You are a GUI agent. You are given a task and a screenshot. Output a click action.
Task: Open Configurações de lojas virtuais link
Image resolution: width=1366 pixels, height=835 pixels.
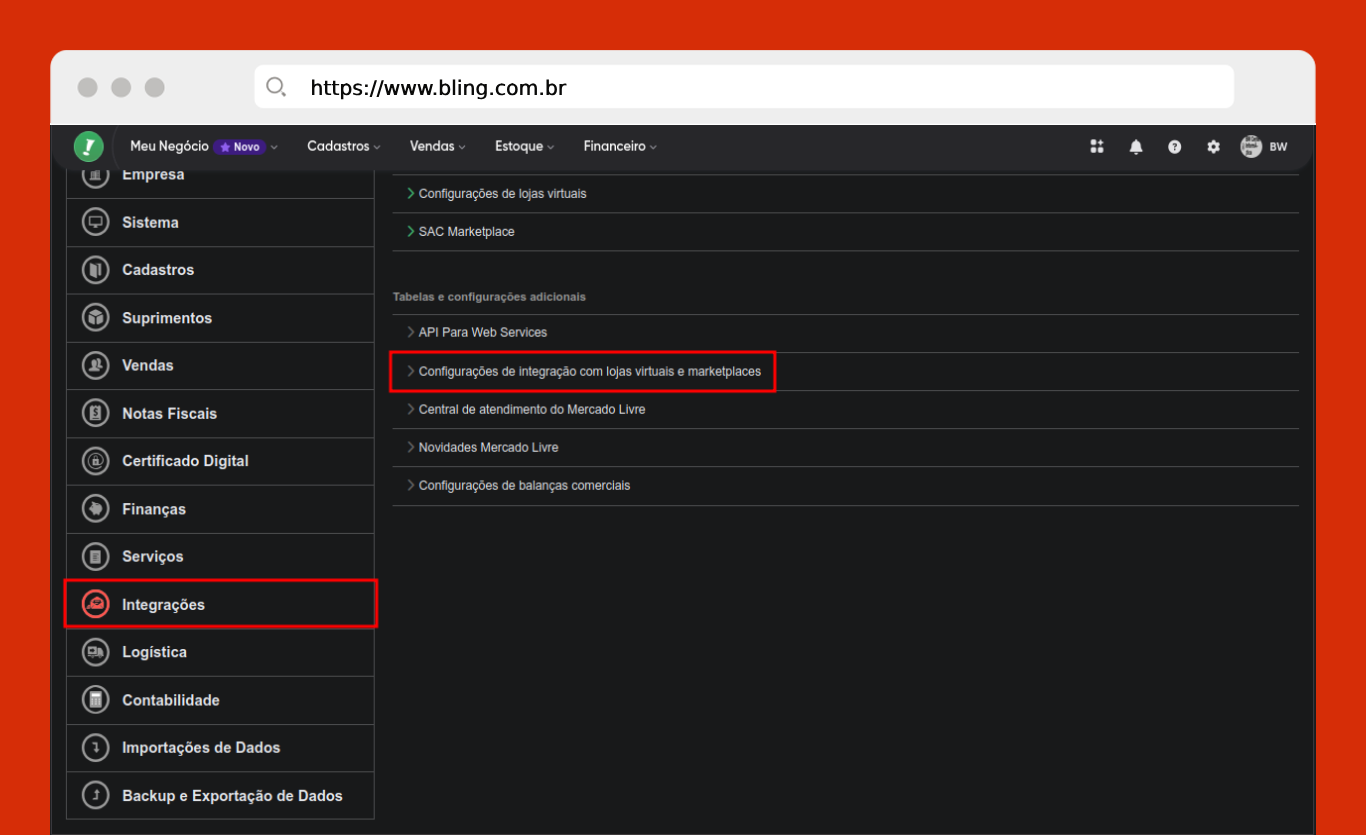tap(502, 193)
